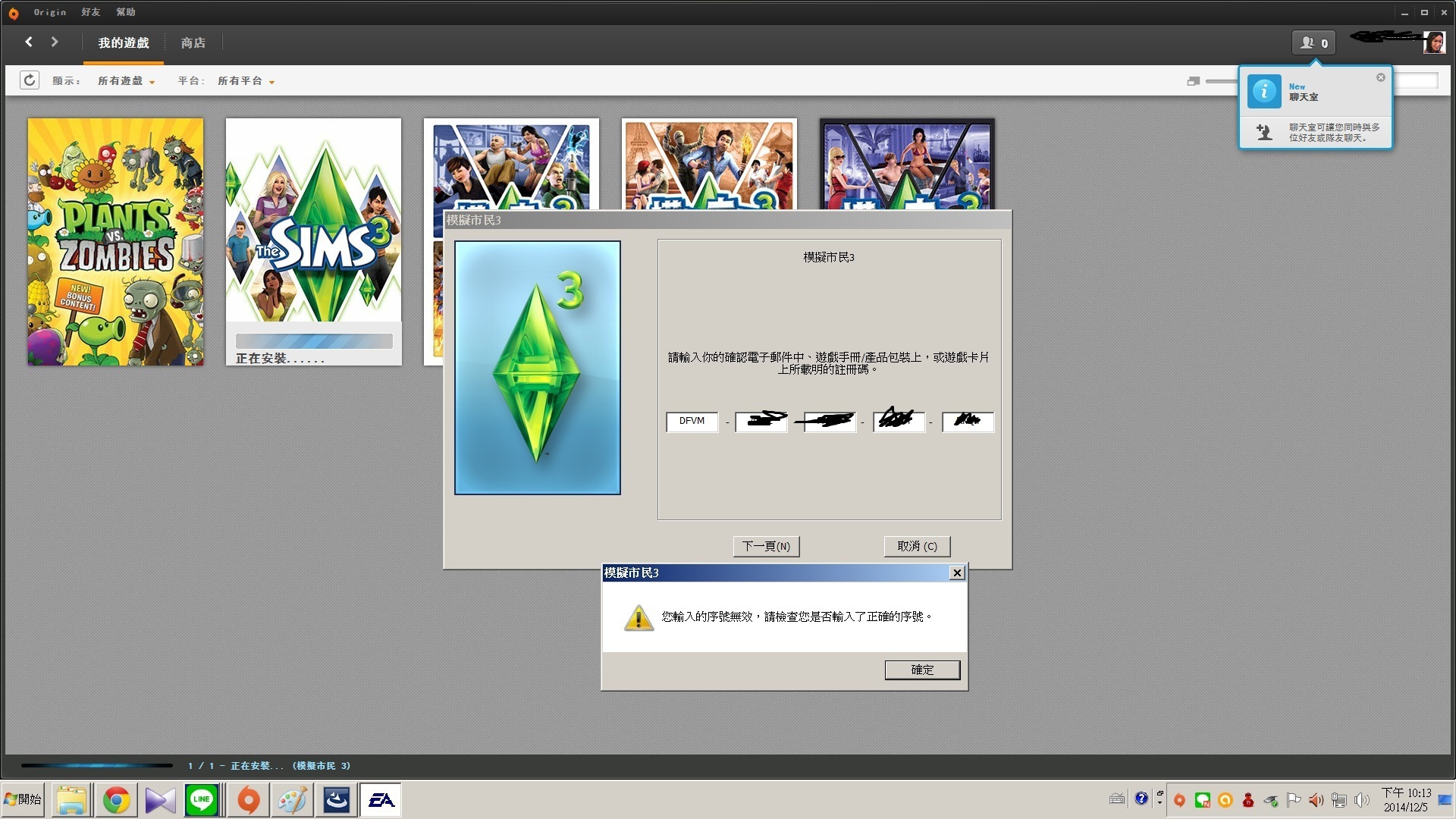Go forward with the right arrow
The height and width of the screenshot is (819, 1456).
(x=55, y=42)
